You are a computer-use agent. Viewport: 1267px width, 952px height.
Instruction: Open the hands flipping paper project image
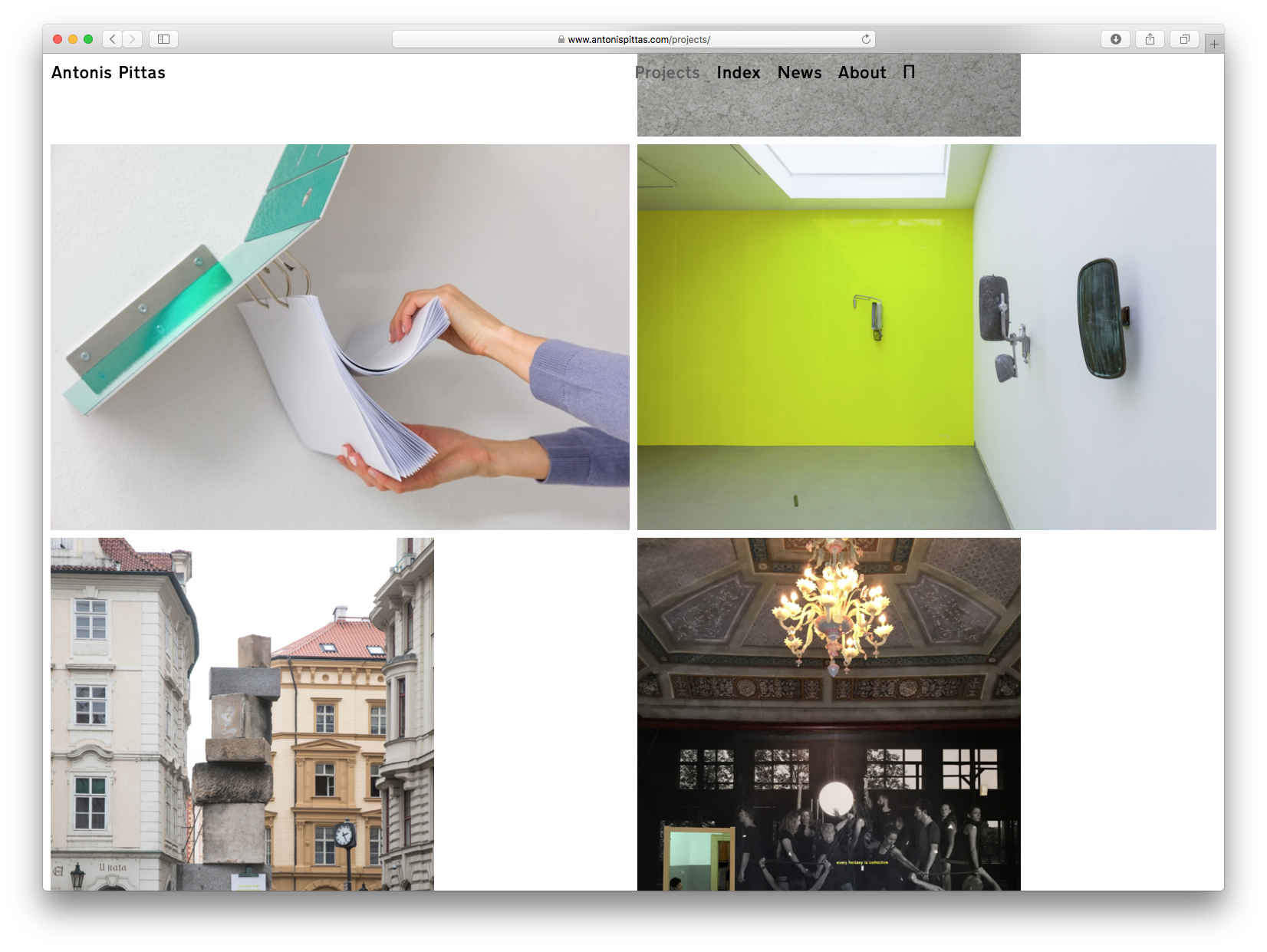[x=340, y=337]
